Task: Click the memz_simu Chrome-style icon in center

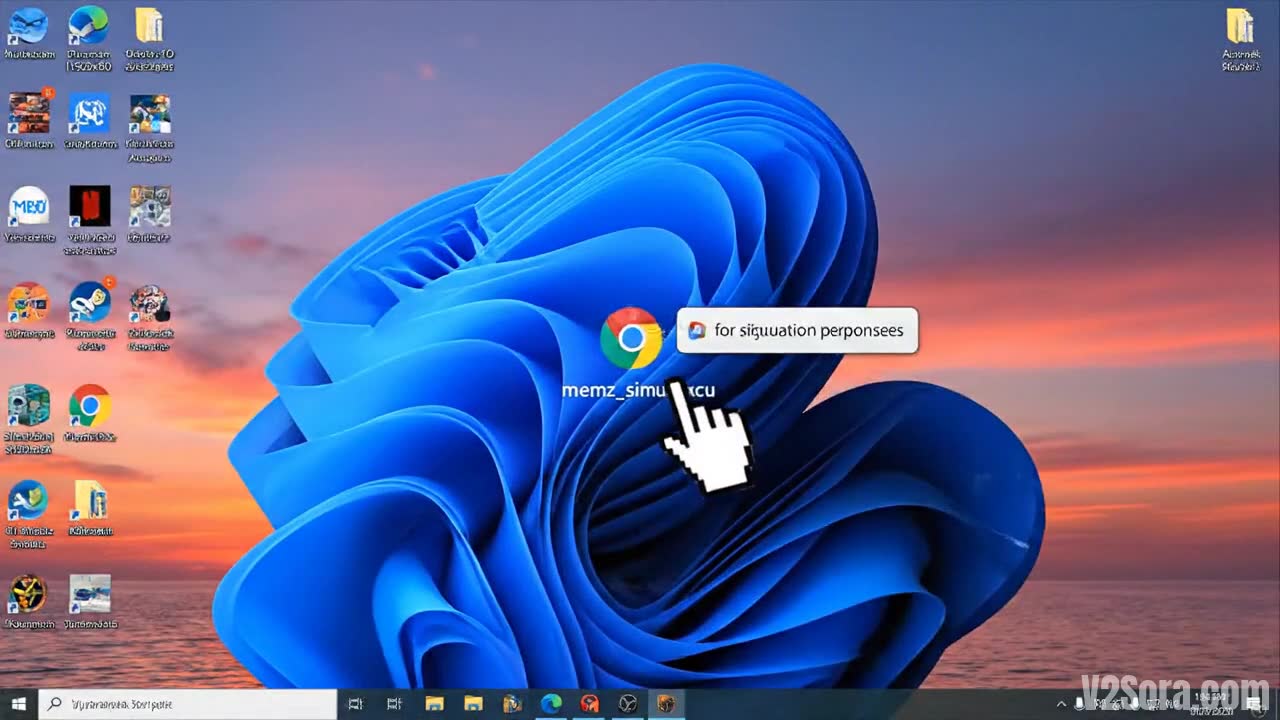Action: click(x=631, y=339)
